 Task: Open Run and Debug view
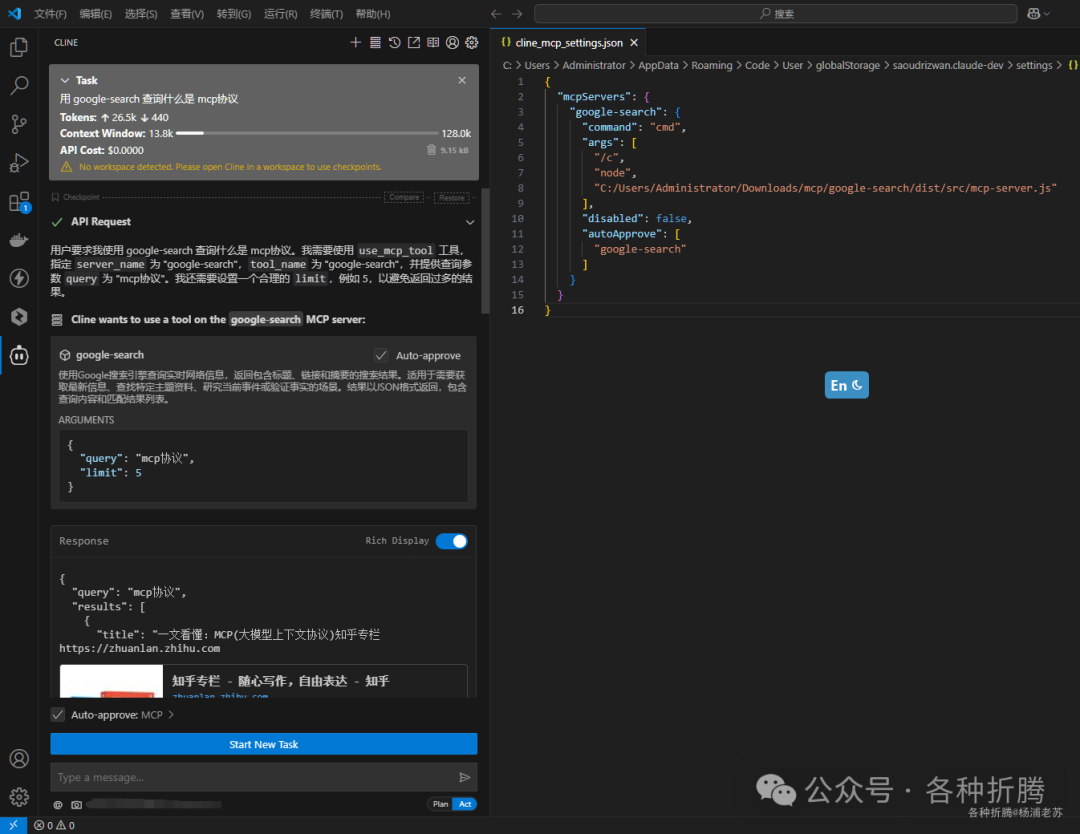(x=19, y=163)
